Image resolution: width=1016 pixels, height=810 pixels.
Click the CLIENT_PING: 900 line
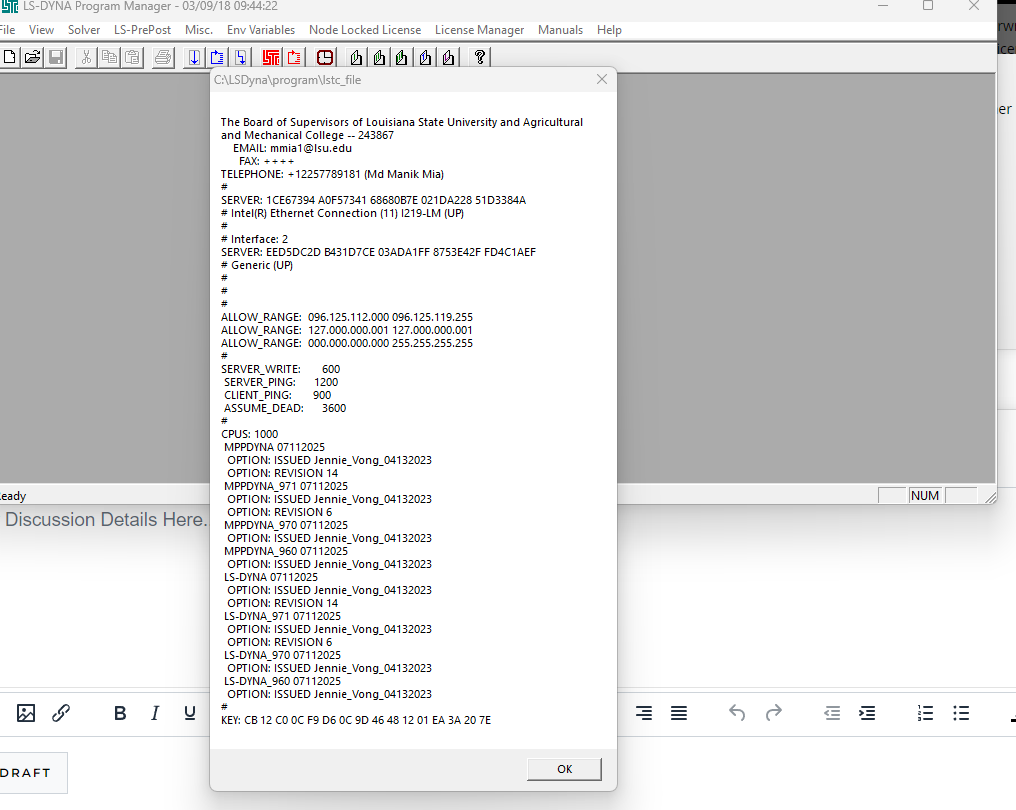click(277, 395)
